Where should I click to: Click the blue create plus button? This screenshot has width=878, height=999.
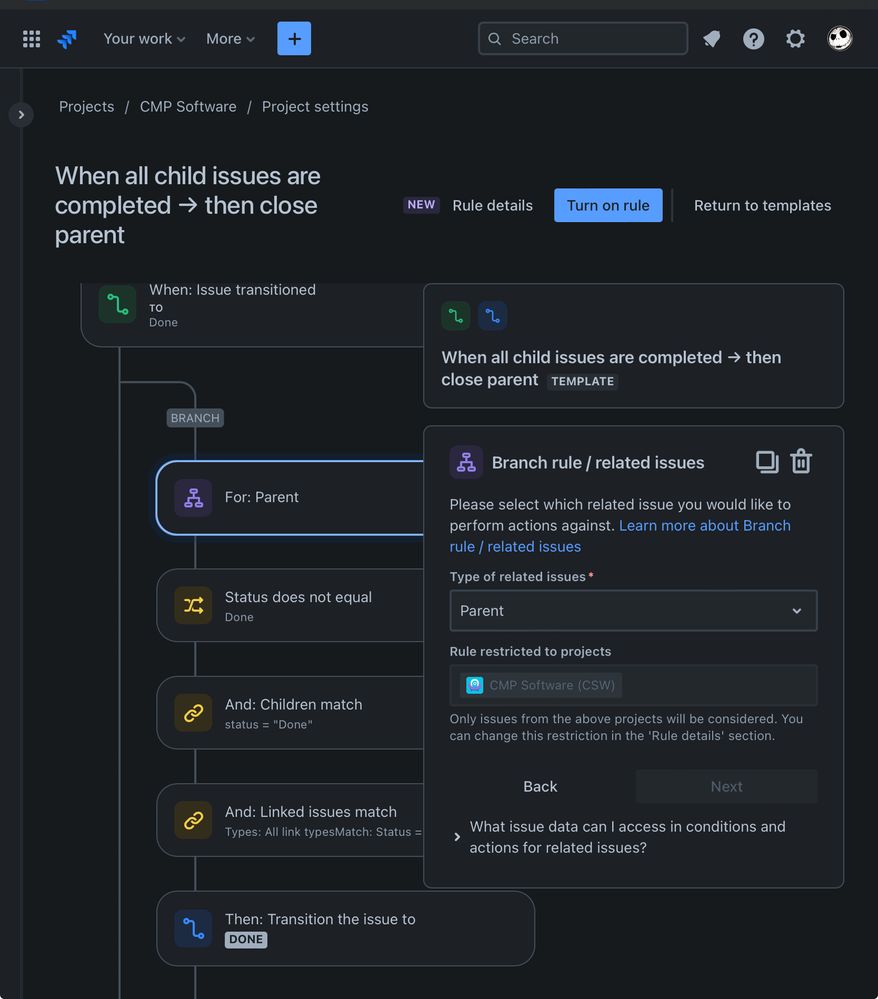[294, 39]
